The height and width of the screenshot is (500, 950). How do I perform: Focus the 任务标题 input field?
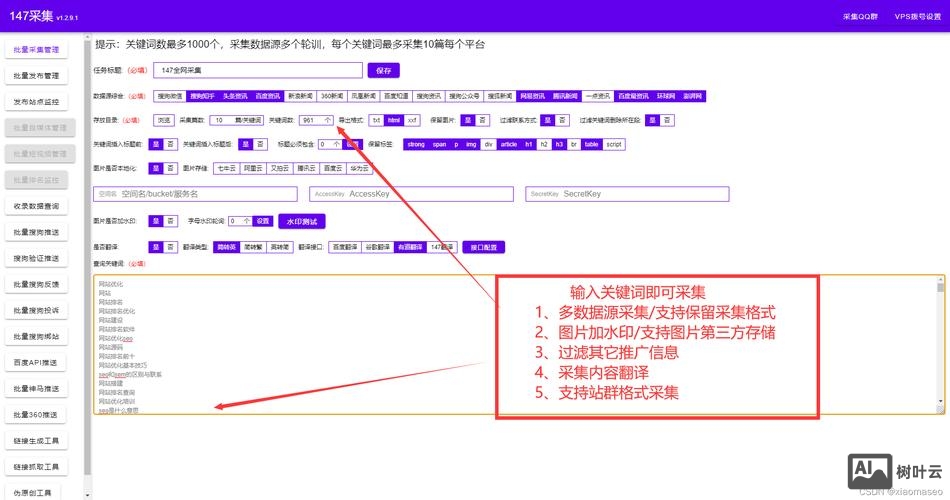pos(258,70)
